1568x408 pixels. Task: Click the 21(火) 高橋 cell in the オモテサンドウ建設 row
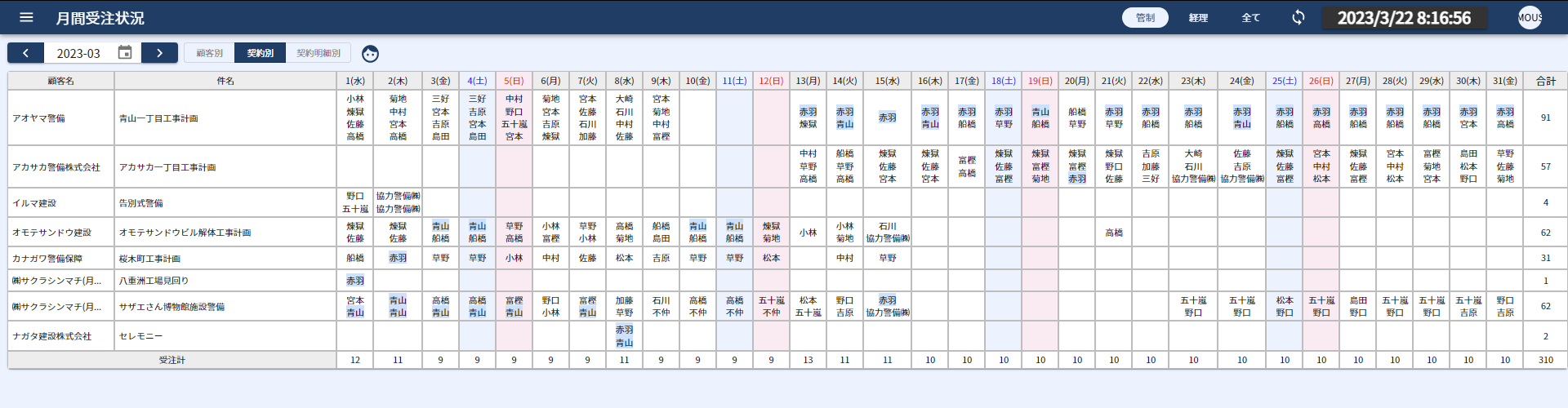(1114, 232)
